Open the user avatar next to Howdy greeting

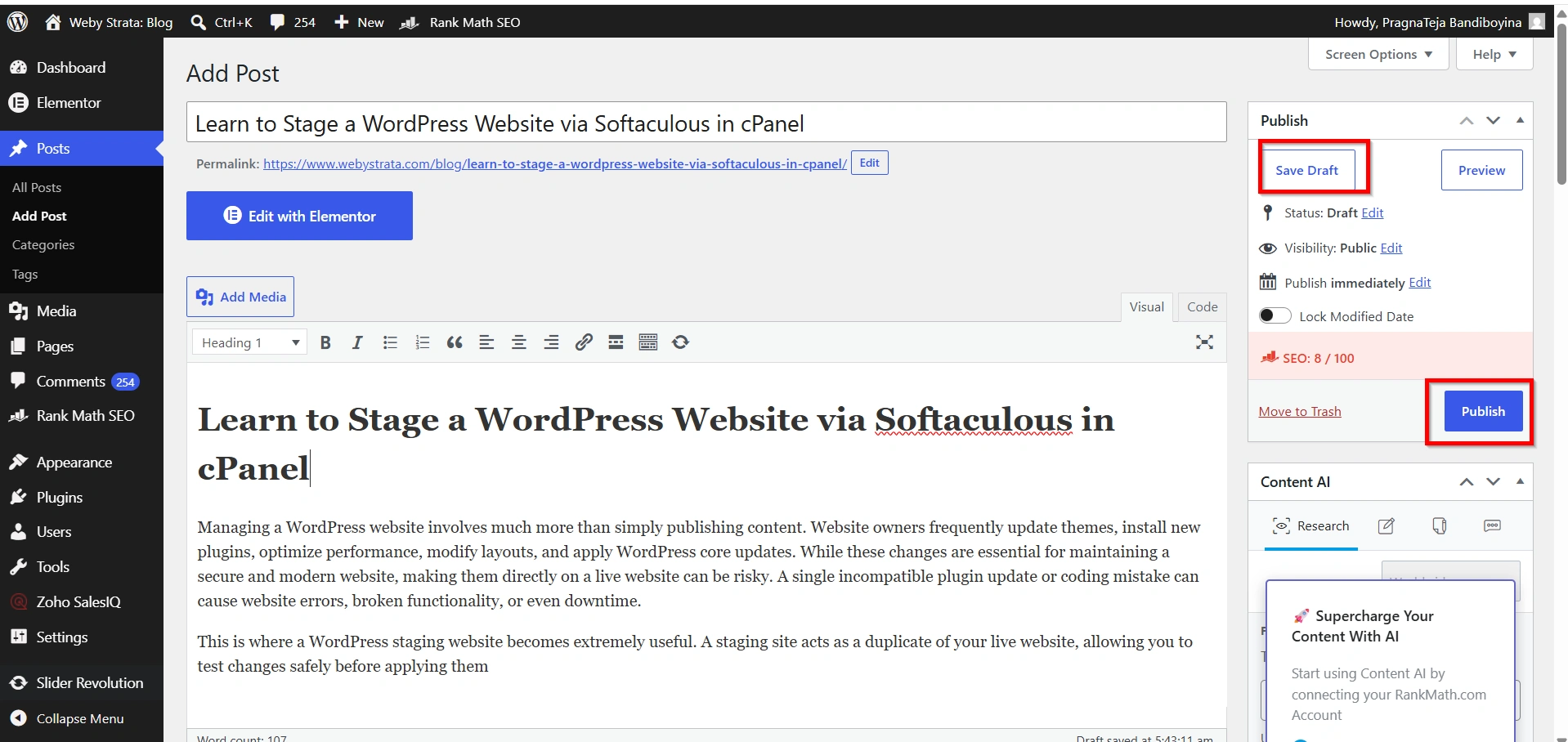click(x=1537, y=22)
